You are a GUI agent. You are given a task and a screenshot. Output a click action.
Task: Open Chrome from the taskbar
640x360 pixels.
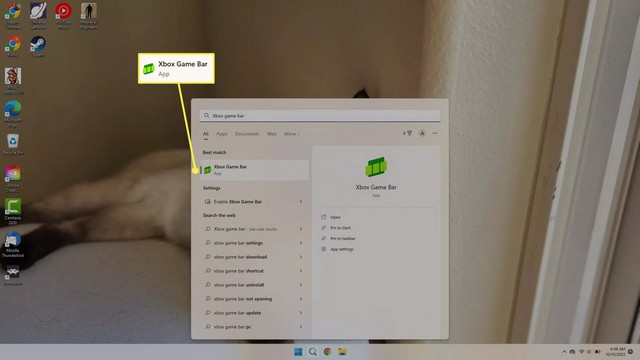click(327, 352)
